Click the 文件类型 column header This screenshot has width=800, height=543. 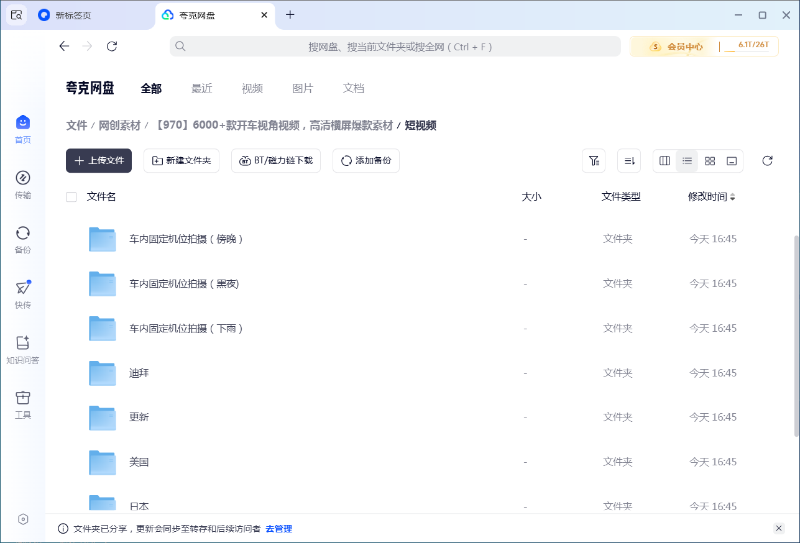click(x=621, y=197)
